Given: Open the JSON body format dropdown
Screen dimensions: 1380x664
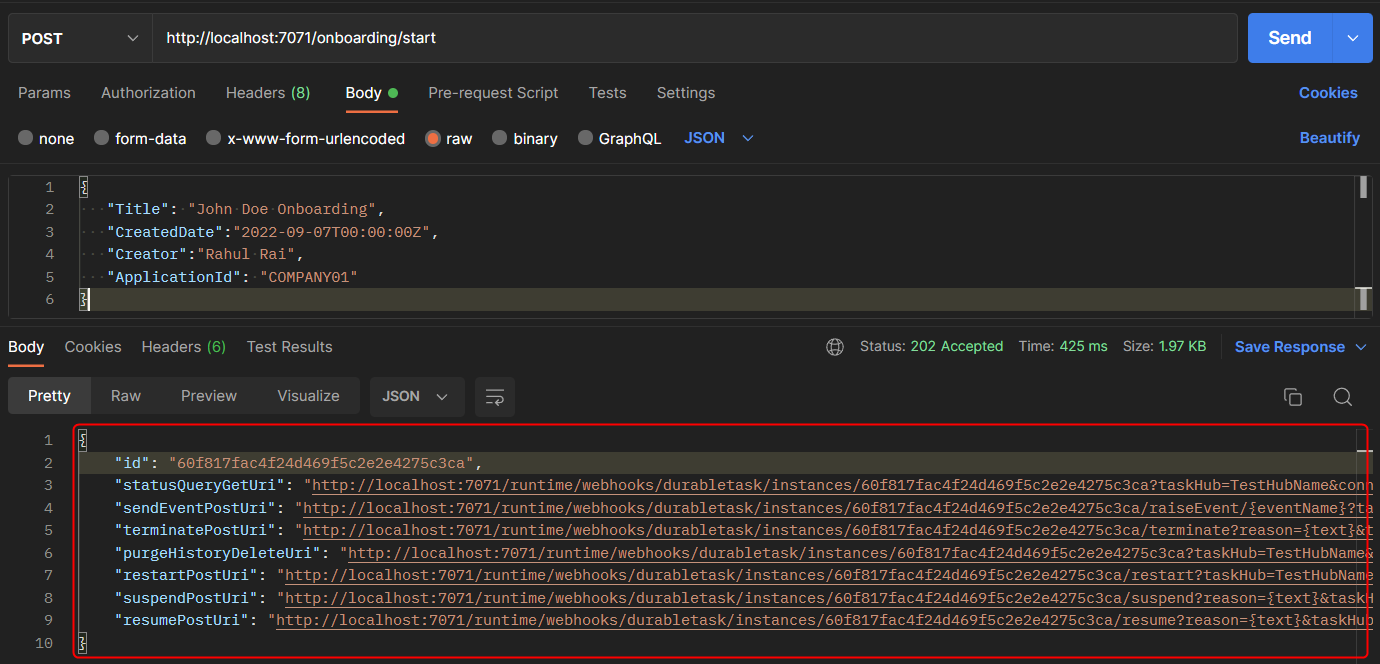Looking at the screenshot, I should [719, 138].
